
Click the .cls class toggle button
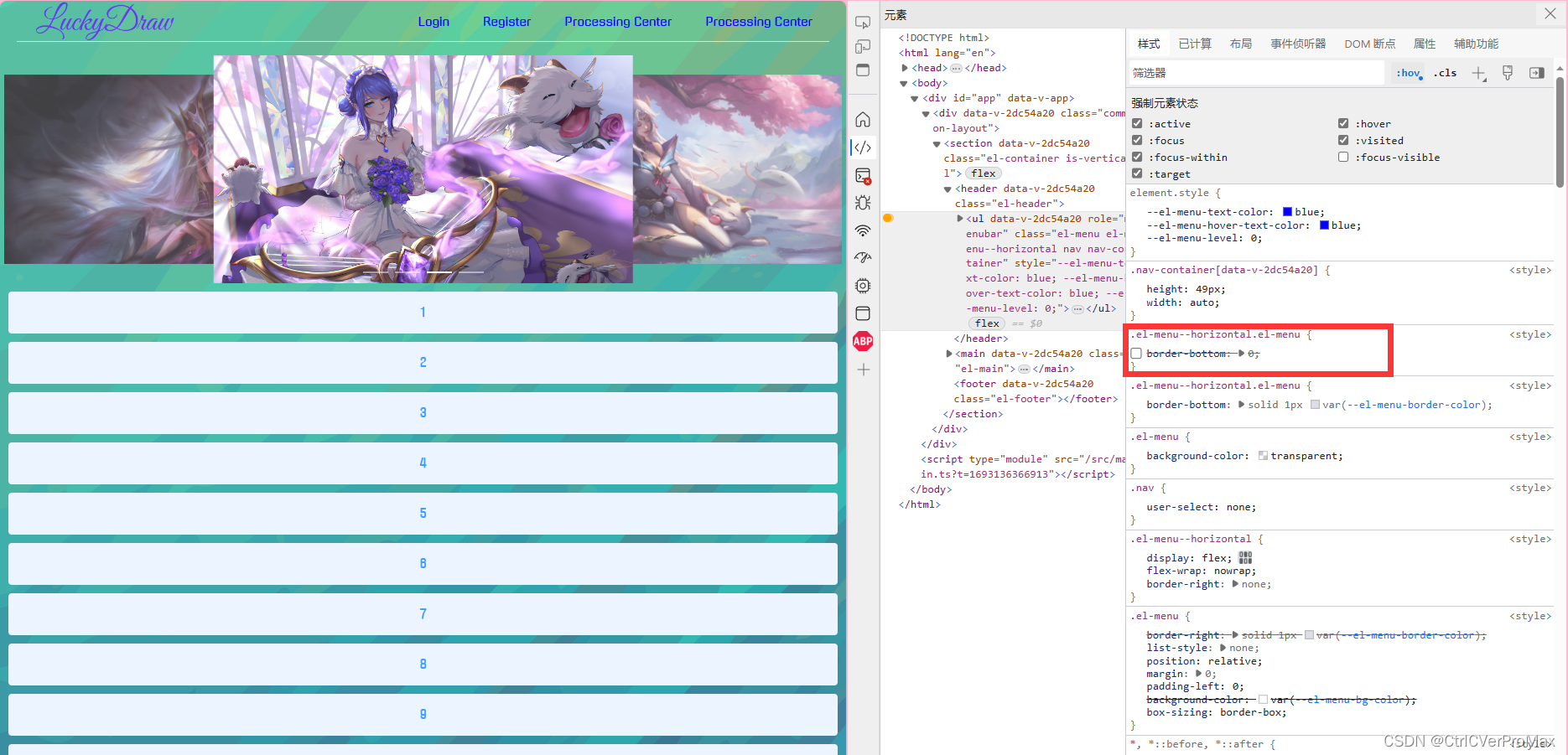point(1445,73)
